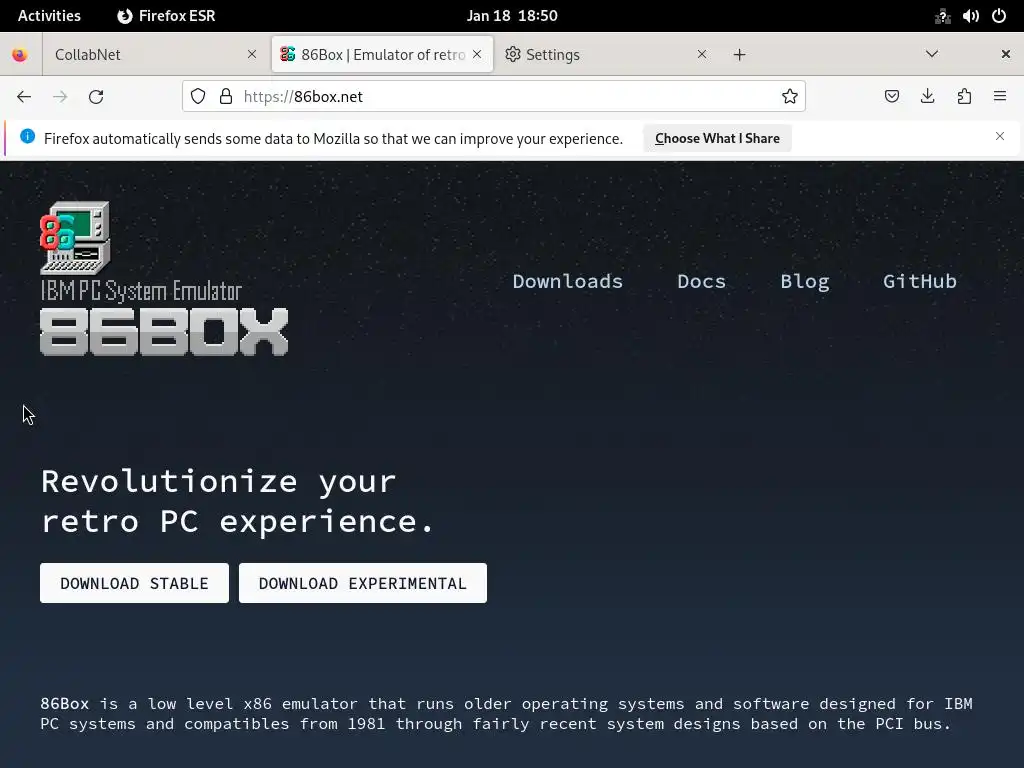Go back using the browser back arrow
Image resolution: width=1024 pixels, height=768 pixels.
[24, 97]
